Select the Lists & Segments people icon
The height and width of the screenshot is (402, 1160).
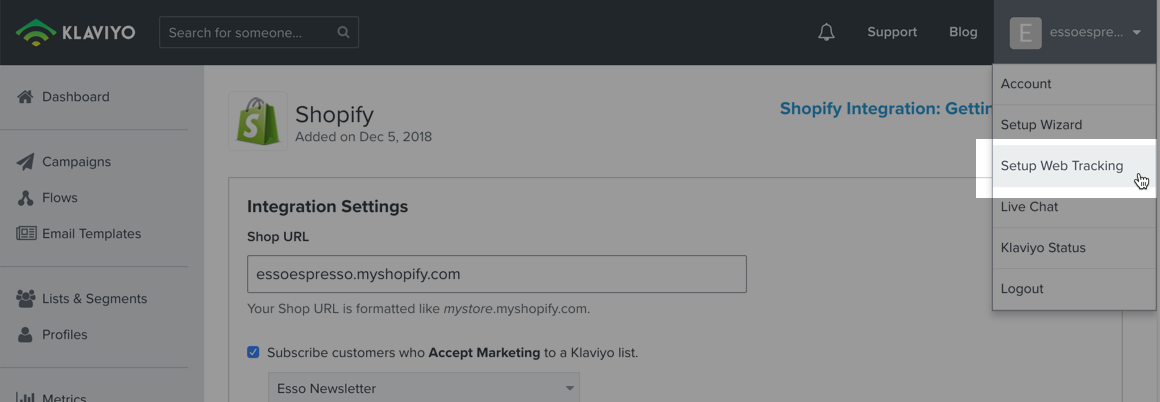tap(26, 299)
